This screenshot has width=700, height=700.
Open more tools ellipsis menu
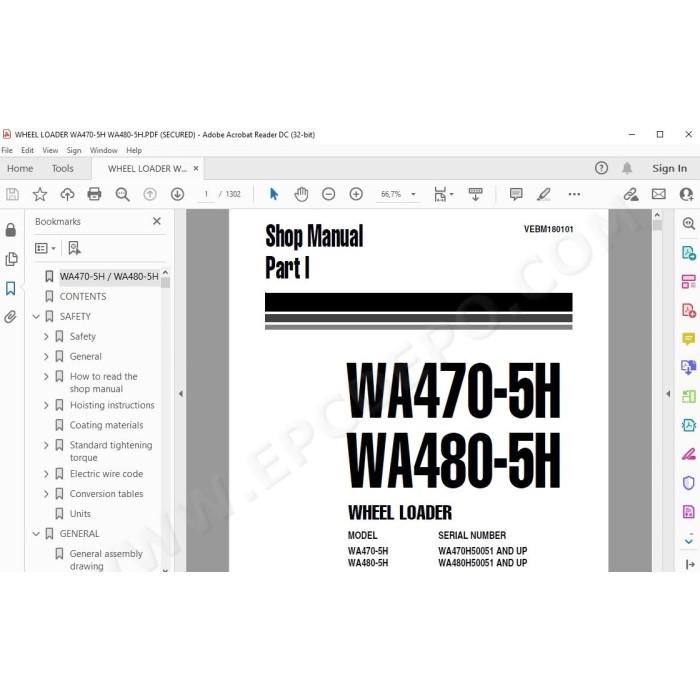click(x=574, y=194)
